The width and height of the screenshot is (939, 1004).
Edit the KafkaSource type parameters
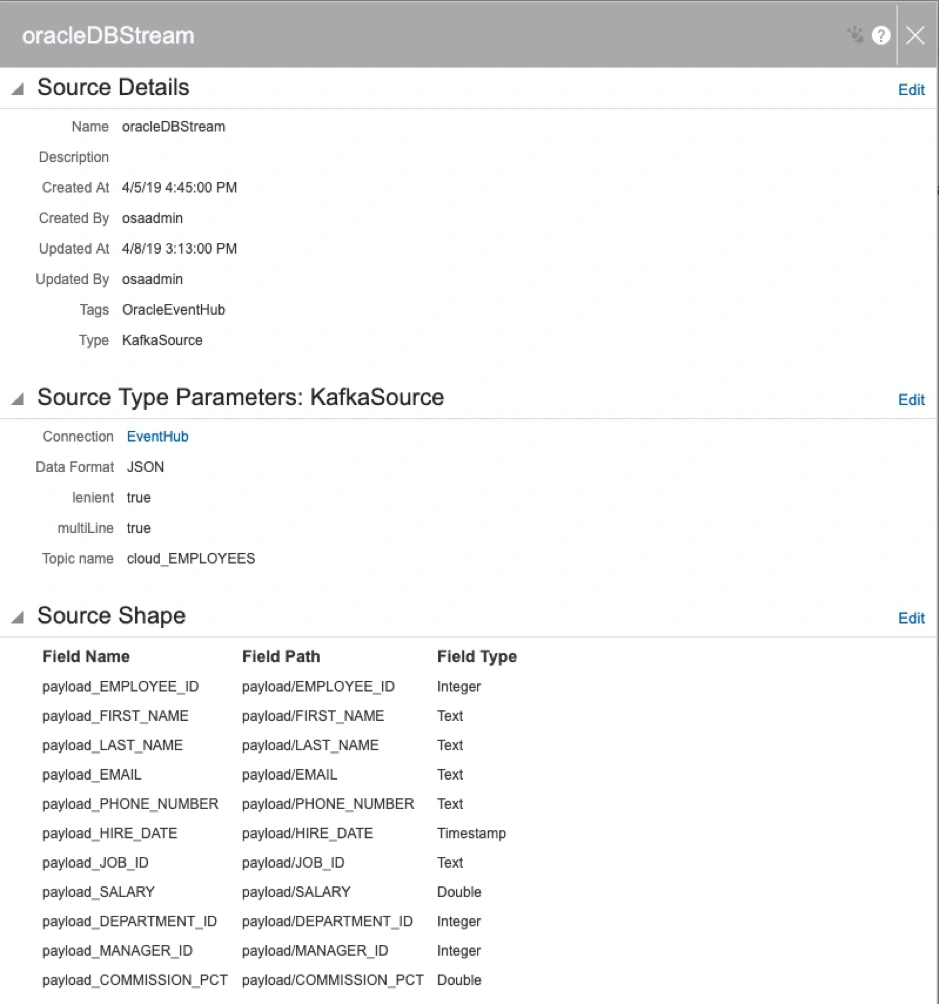911,400
